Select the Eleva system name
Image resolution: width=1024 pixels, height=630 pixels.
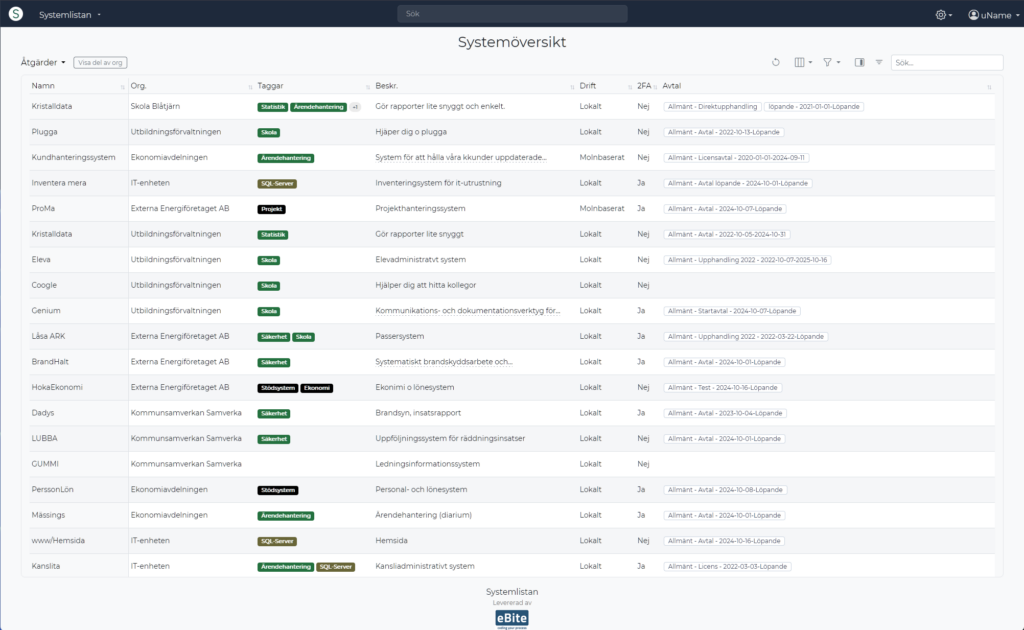click(x=40, y=259)
